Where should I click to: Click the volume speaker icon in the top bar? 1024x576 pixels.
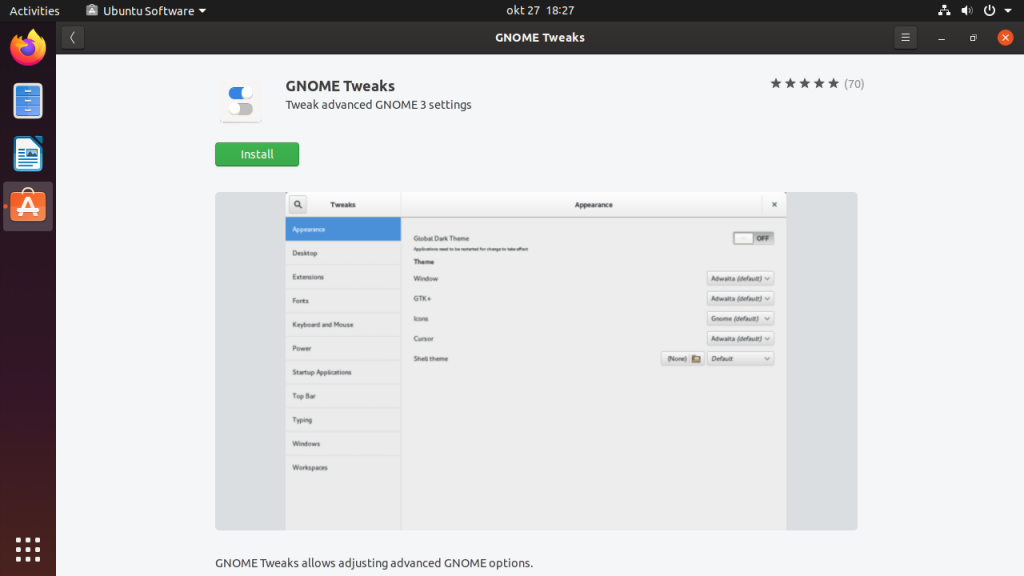(x=967, y=10)
